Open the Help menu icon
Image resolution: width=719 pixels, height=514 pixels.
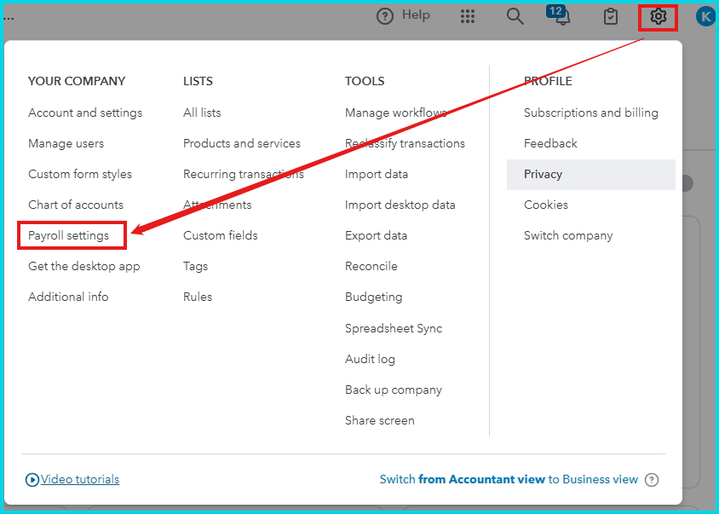click(x=385, y=17)
